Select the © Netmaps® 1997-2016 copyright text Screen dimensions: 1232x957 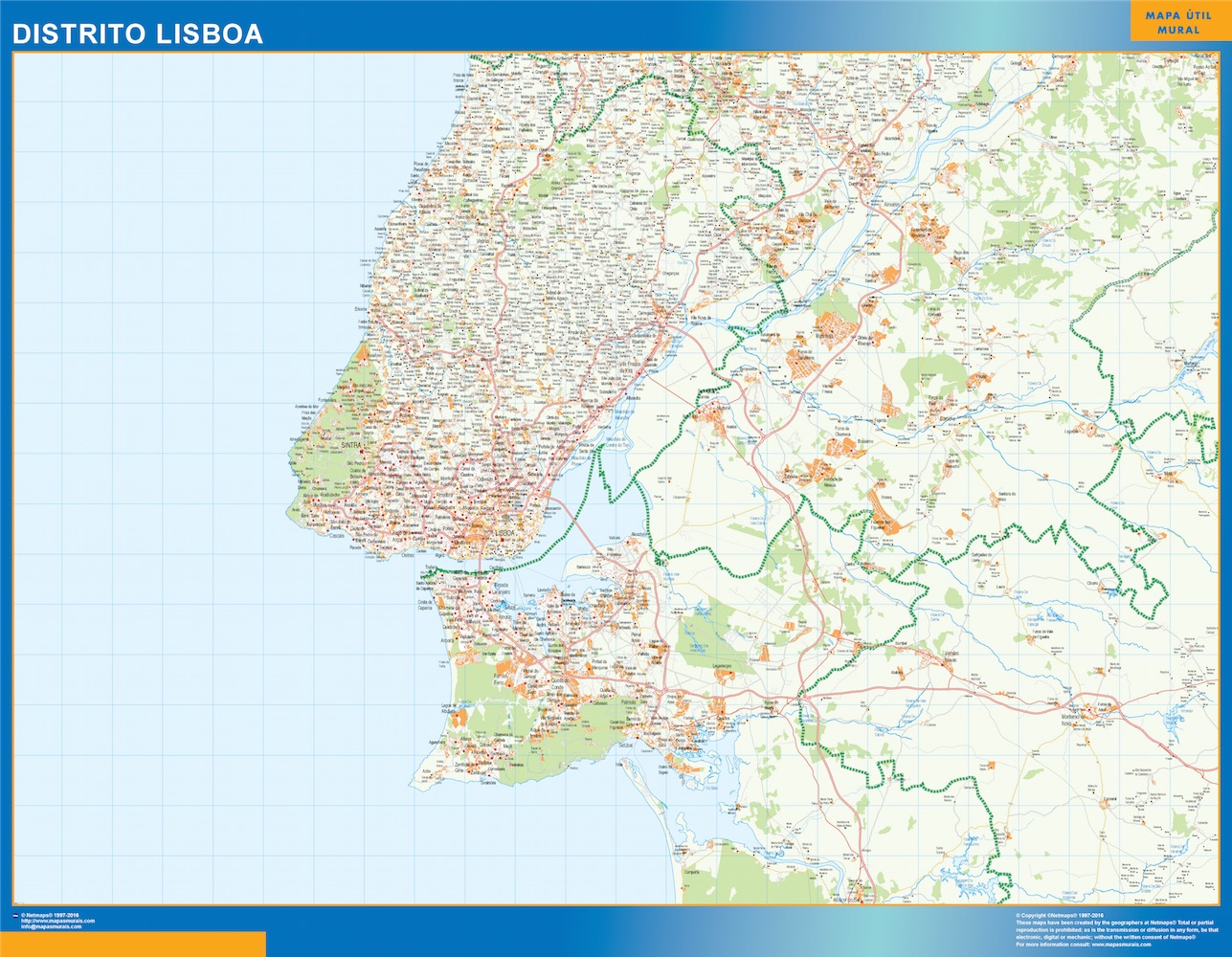click(x=50, y=913)
